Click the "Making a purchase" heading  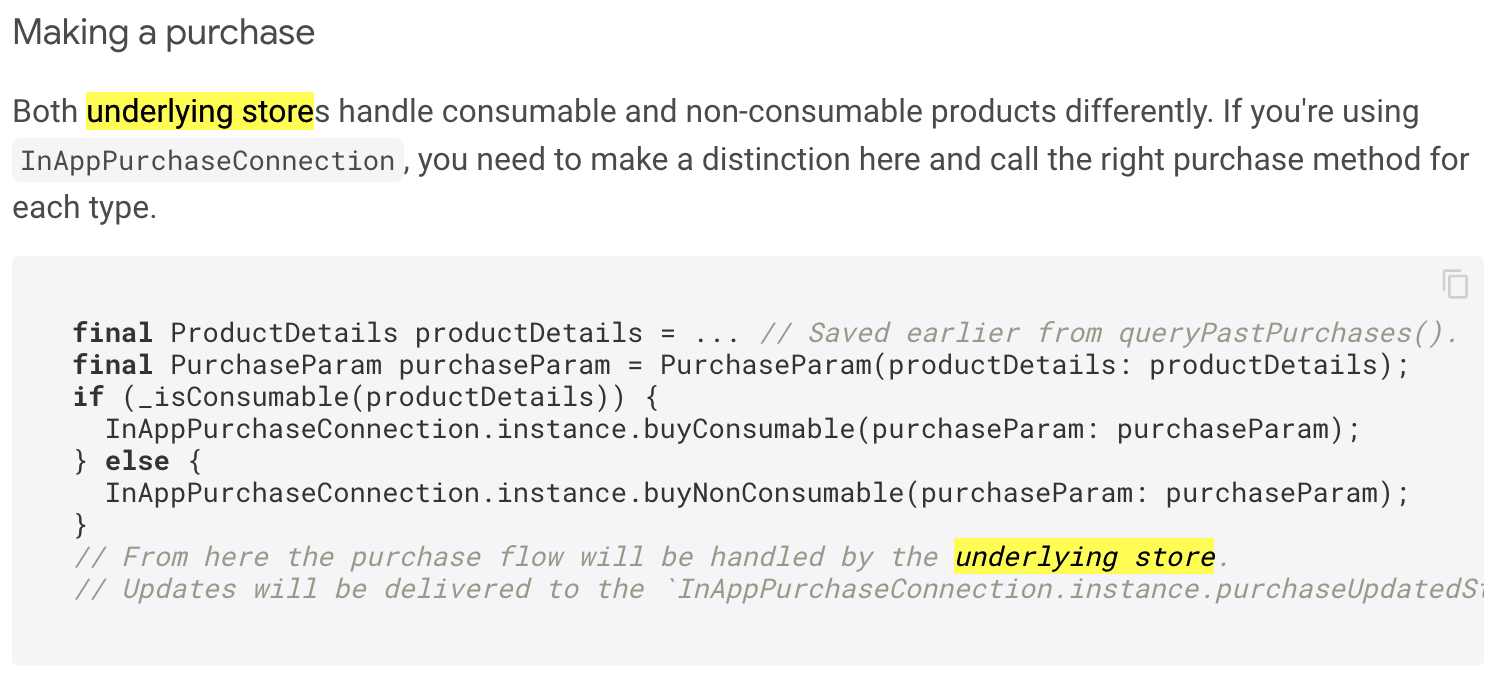point(164,33)
